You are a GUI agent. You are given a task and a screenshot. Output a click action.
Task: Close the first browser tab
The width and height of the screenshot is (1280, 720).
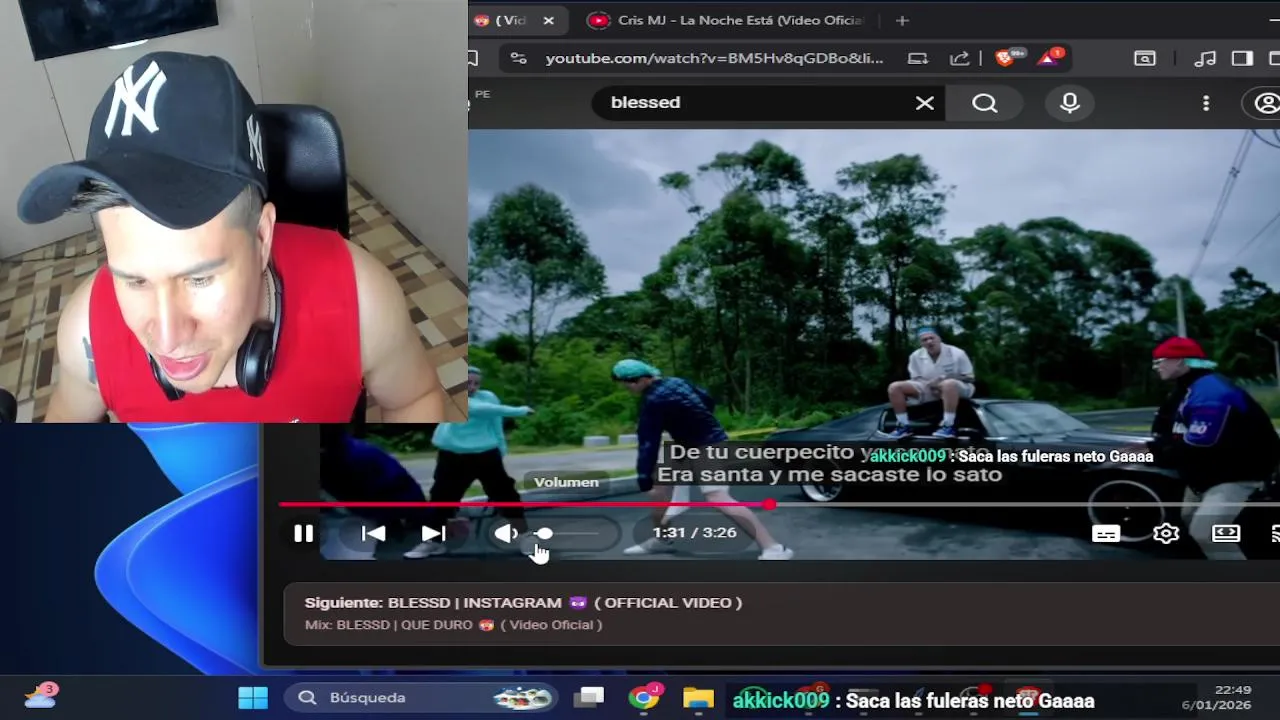[x=548, y=20]
